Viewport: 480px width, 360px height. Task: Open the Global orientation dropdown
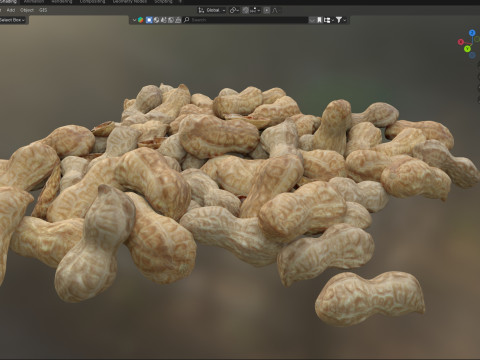pyautogui.click(x=216, y=10)
